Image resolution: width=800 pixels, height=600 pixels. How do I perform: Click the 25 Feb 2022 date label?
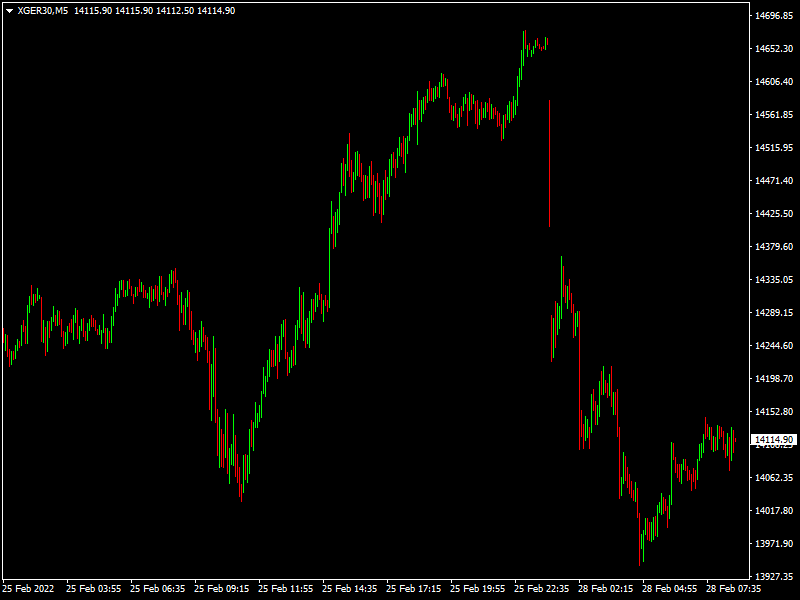(28, 588)
